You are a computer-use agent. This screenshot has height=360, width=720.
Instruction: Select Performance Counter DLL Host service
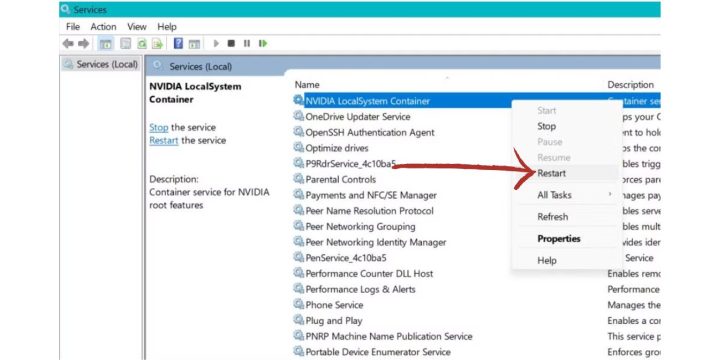pos(369,274)
